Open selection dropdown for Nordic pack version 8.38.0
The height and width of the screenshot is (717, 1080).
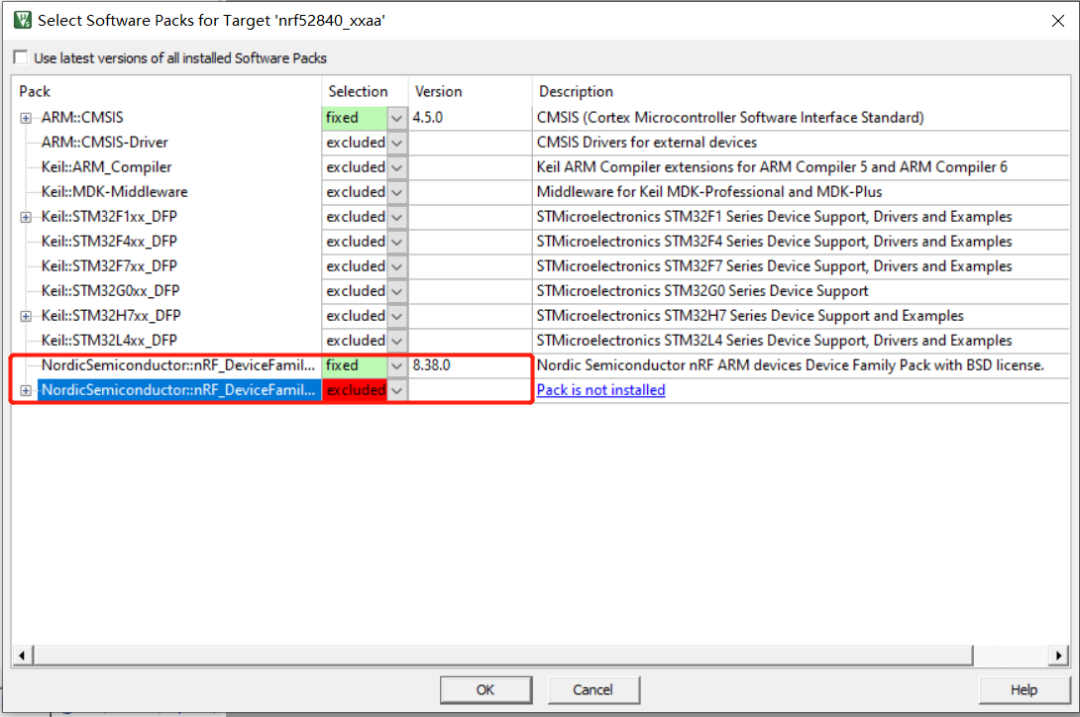coord(397,366)
